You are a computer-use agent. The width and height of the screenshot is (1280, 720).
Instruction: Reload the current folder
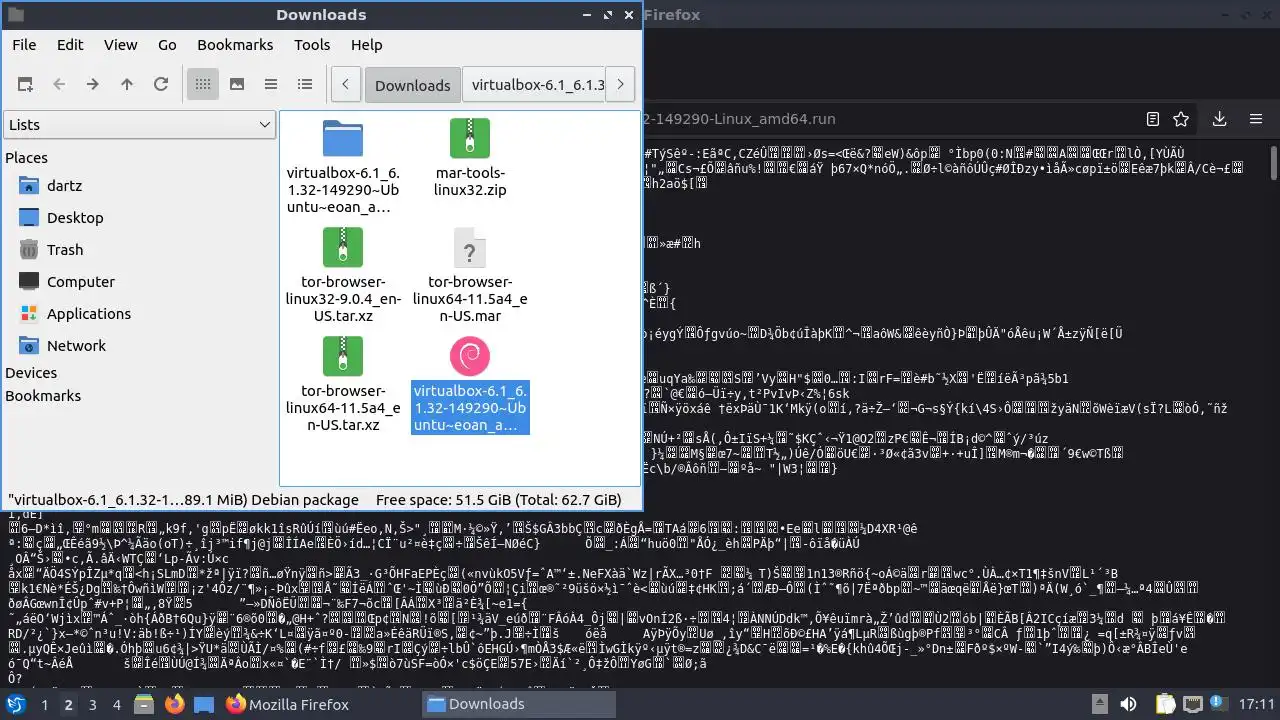coord(161,85)
